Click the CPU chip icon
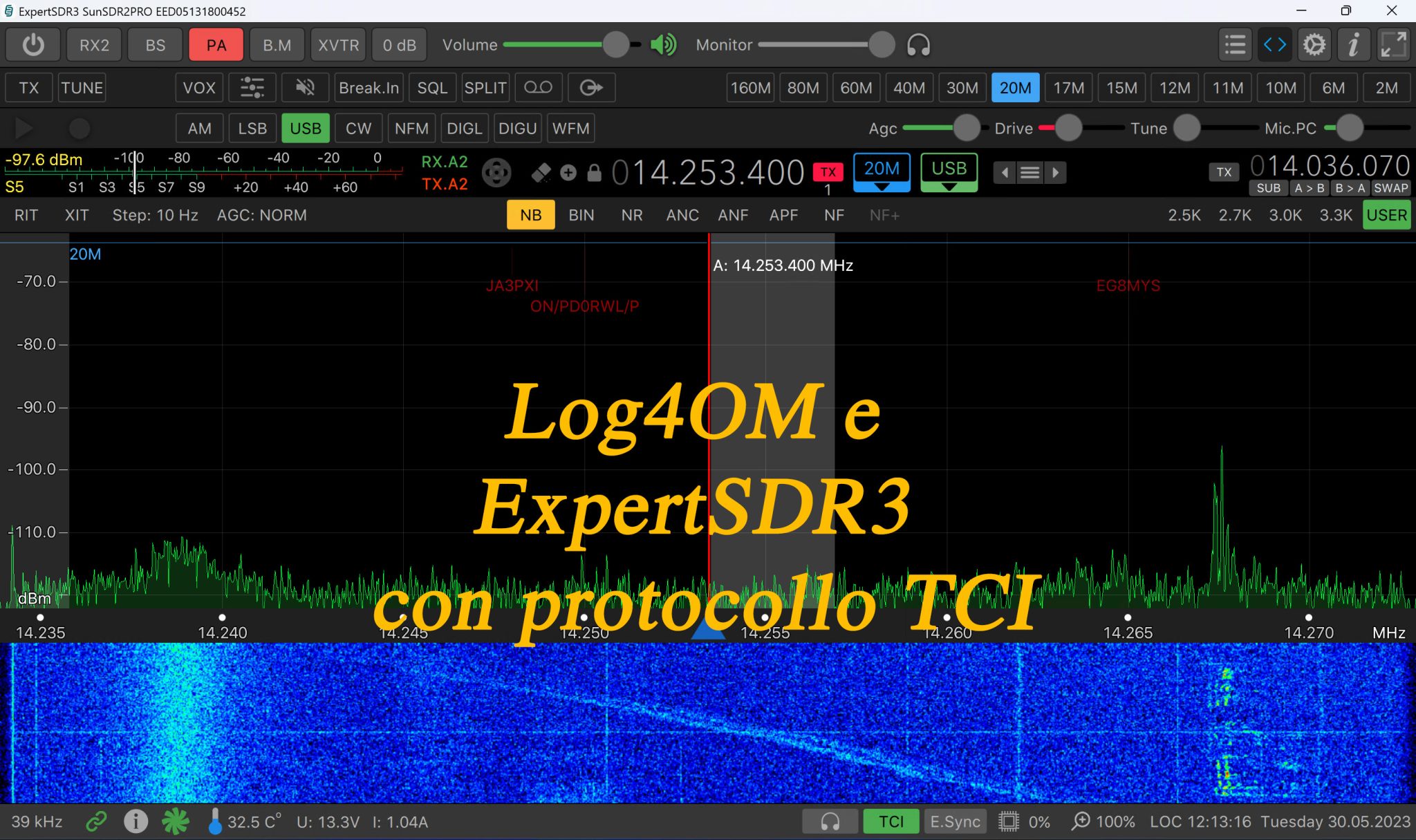This screenshot has height=840, width=1416. coord(1009,821)
